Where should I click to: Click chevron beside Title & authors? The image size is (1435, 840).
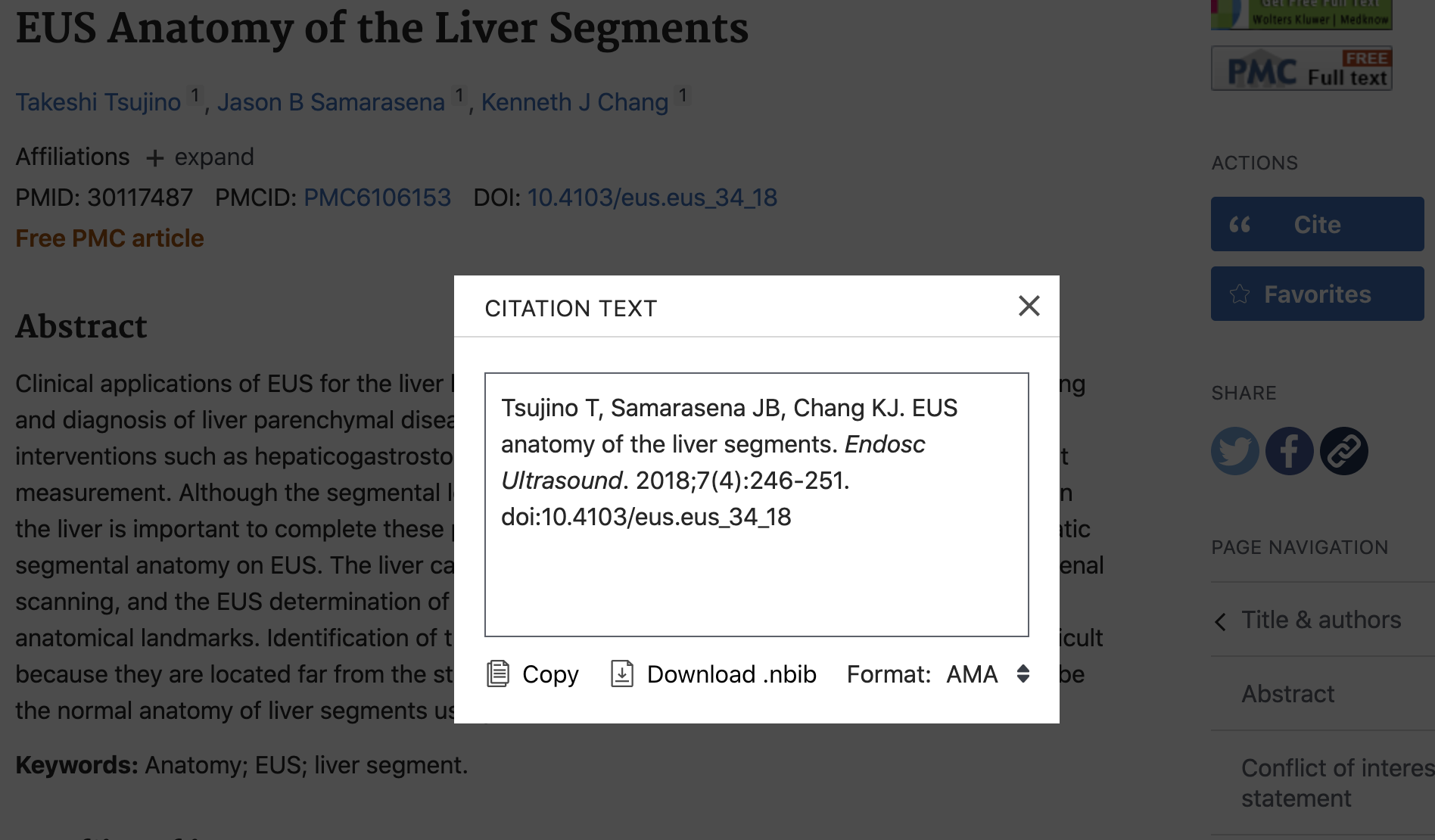(1220, 622)
